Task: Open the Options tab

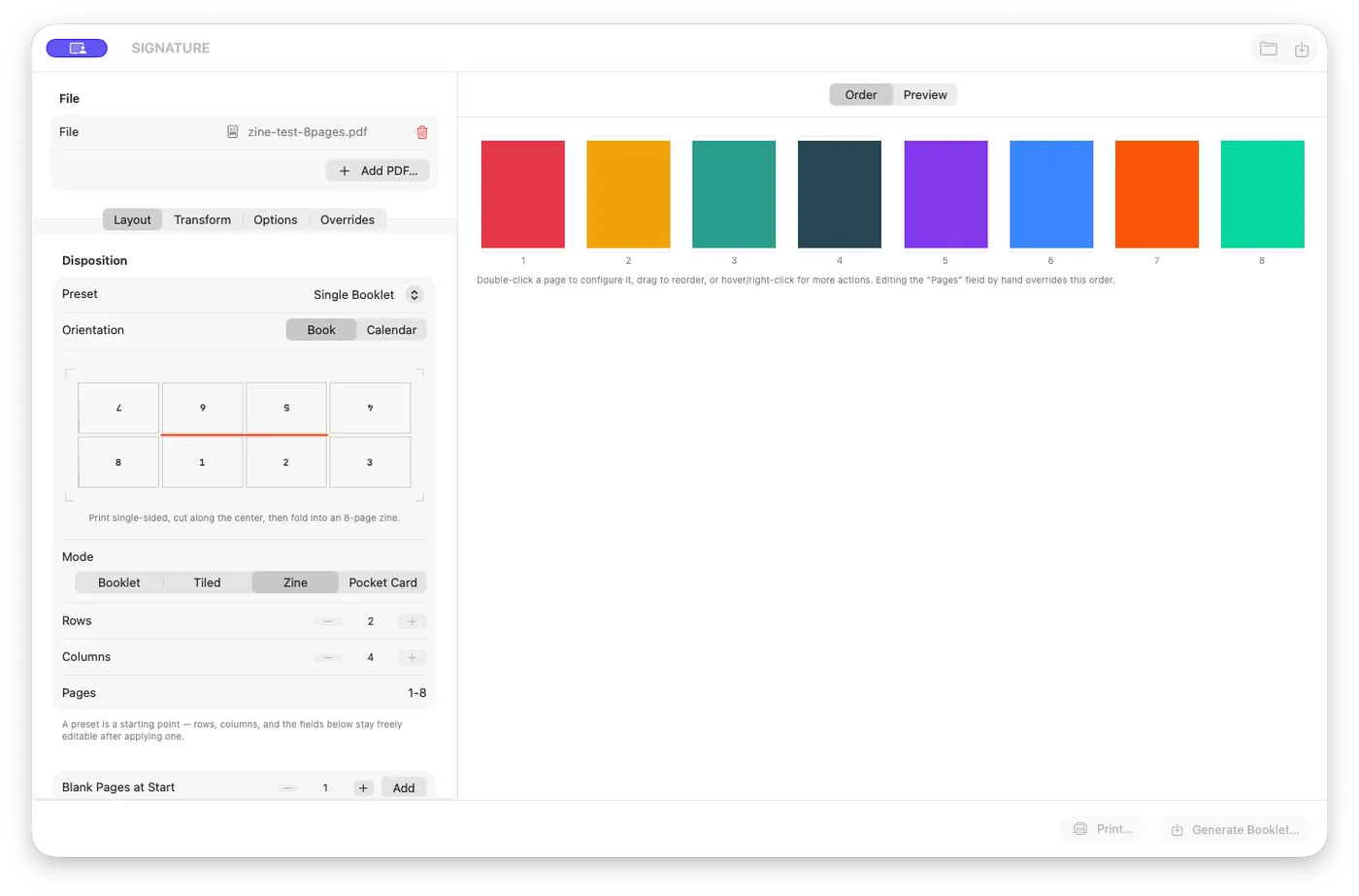Action: (x=276, y=219)
